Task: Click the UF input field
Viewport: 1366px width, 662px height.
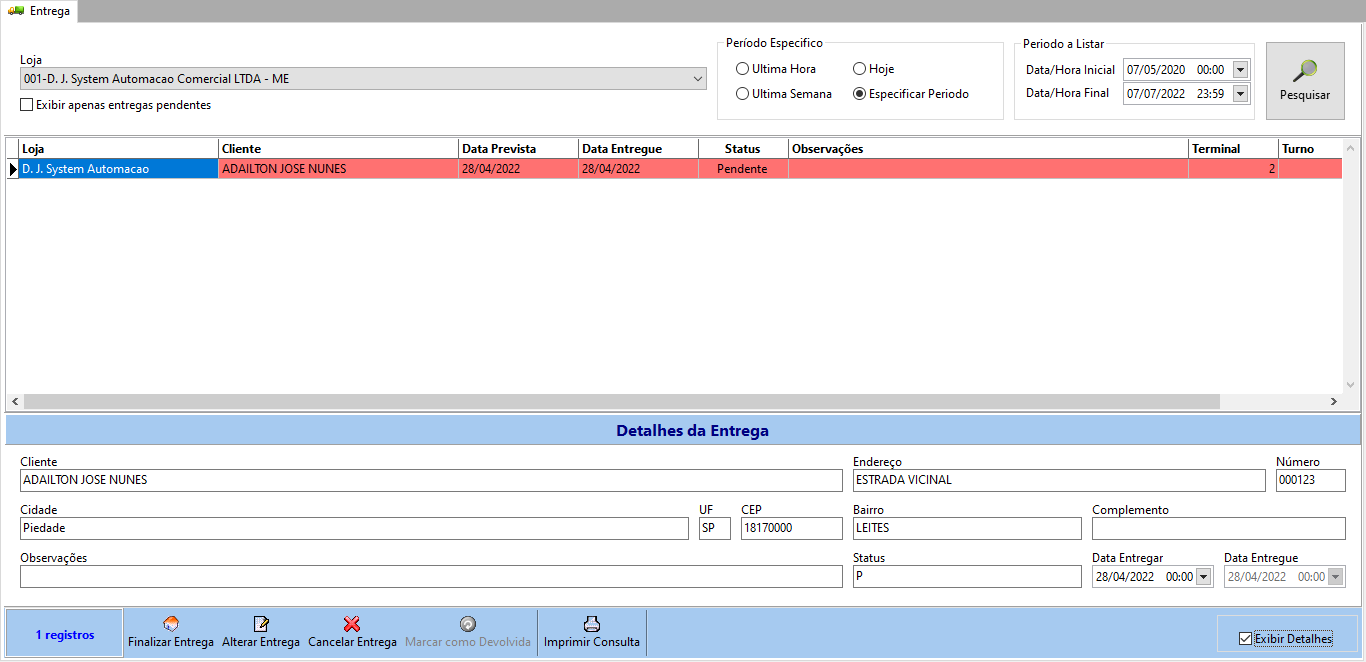Action: (x=715, y=528)
